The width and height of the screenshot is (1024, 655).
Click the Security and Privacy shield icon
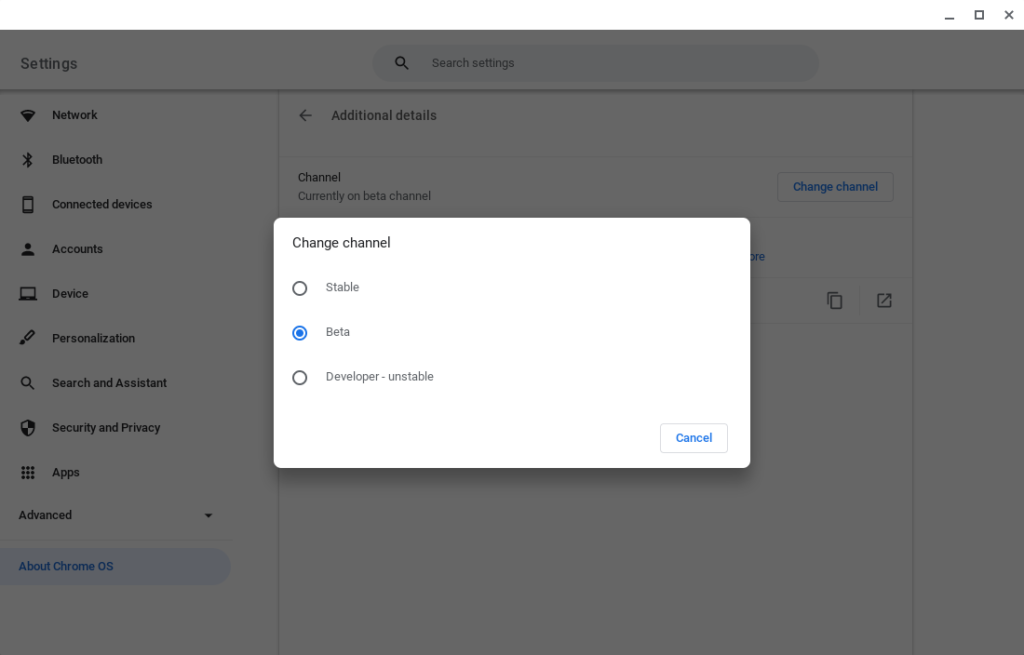[x=27, y=428]
